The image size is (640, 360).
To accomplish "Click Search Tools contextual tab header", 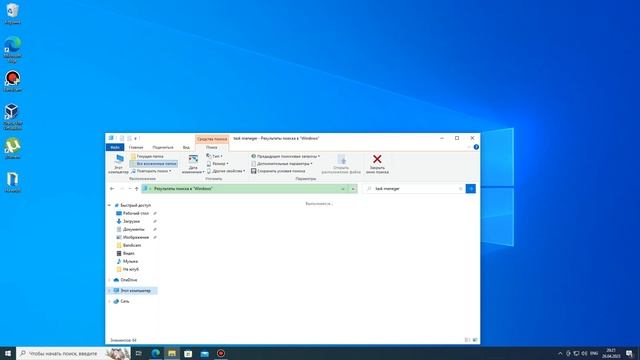I will pyautogui.click(x=212, y=139).
